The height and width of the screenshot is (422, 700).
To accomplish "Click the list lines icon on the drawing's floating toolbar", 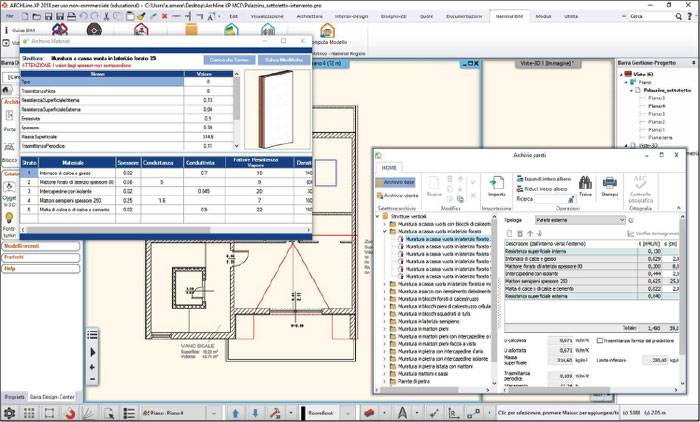I will point(92,335).
